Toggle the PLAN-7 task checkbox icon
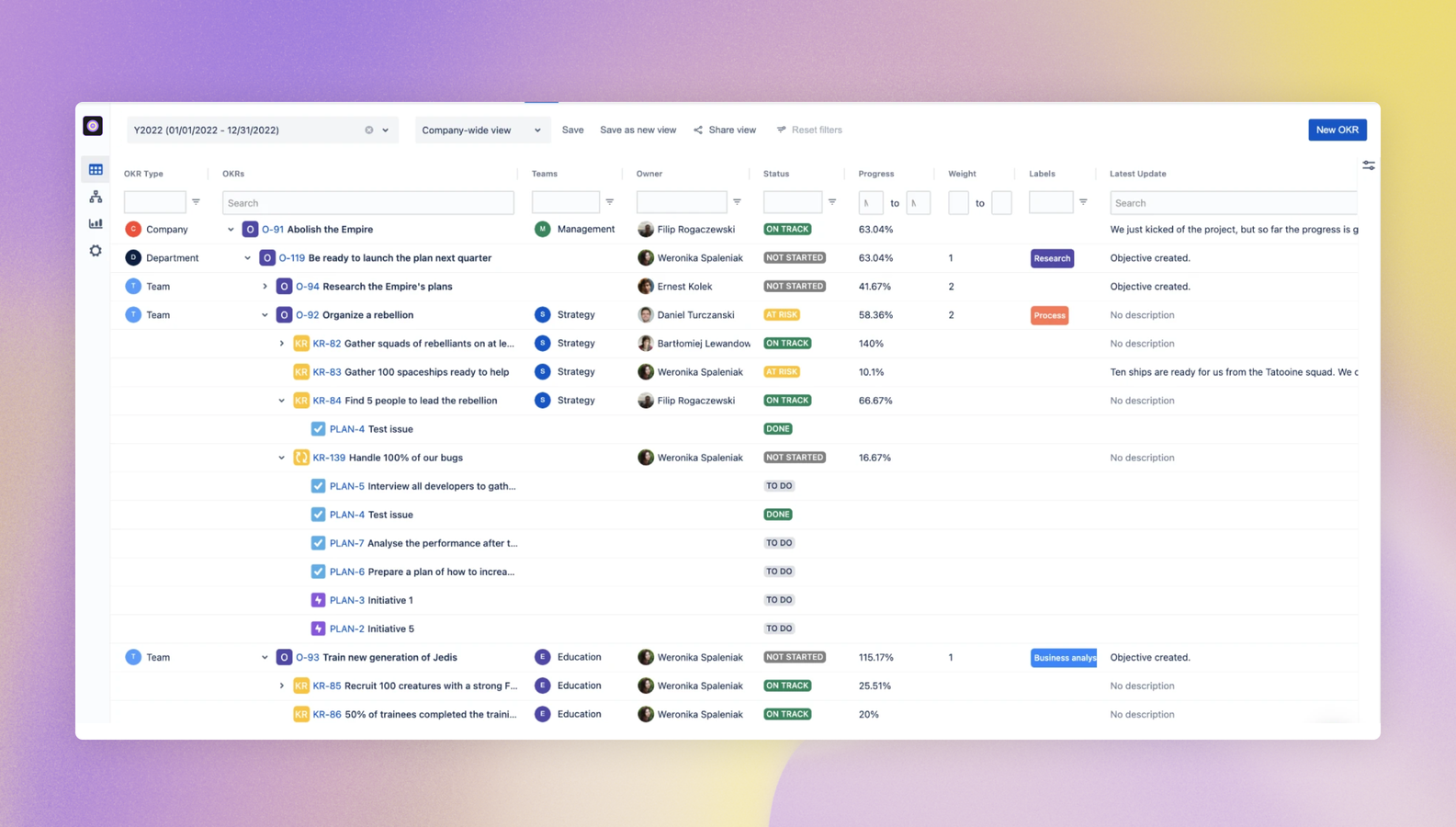Viewport: 1456px width, 827px height. 318,543
